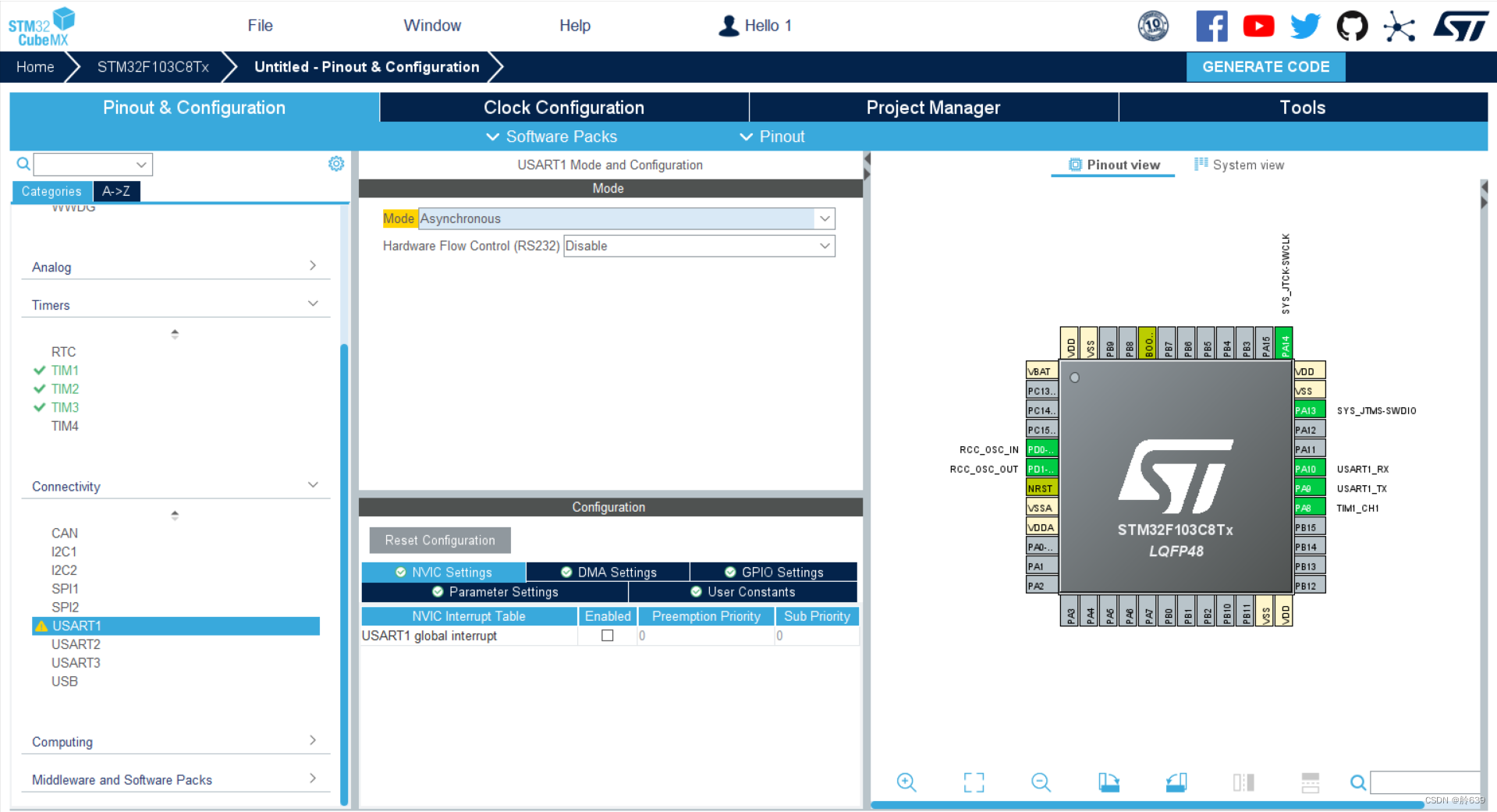
Task: Open the Help menu
Action: [x=575, y=26]
